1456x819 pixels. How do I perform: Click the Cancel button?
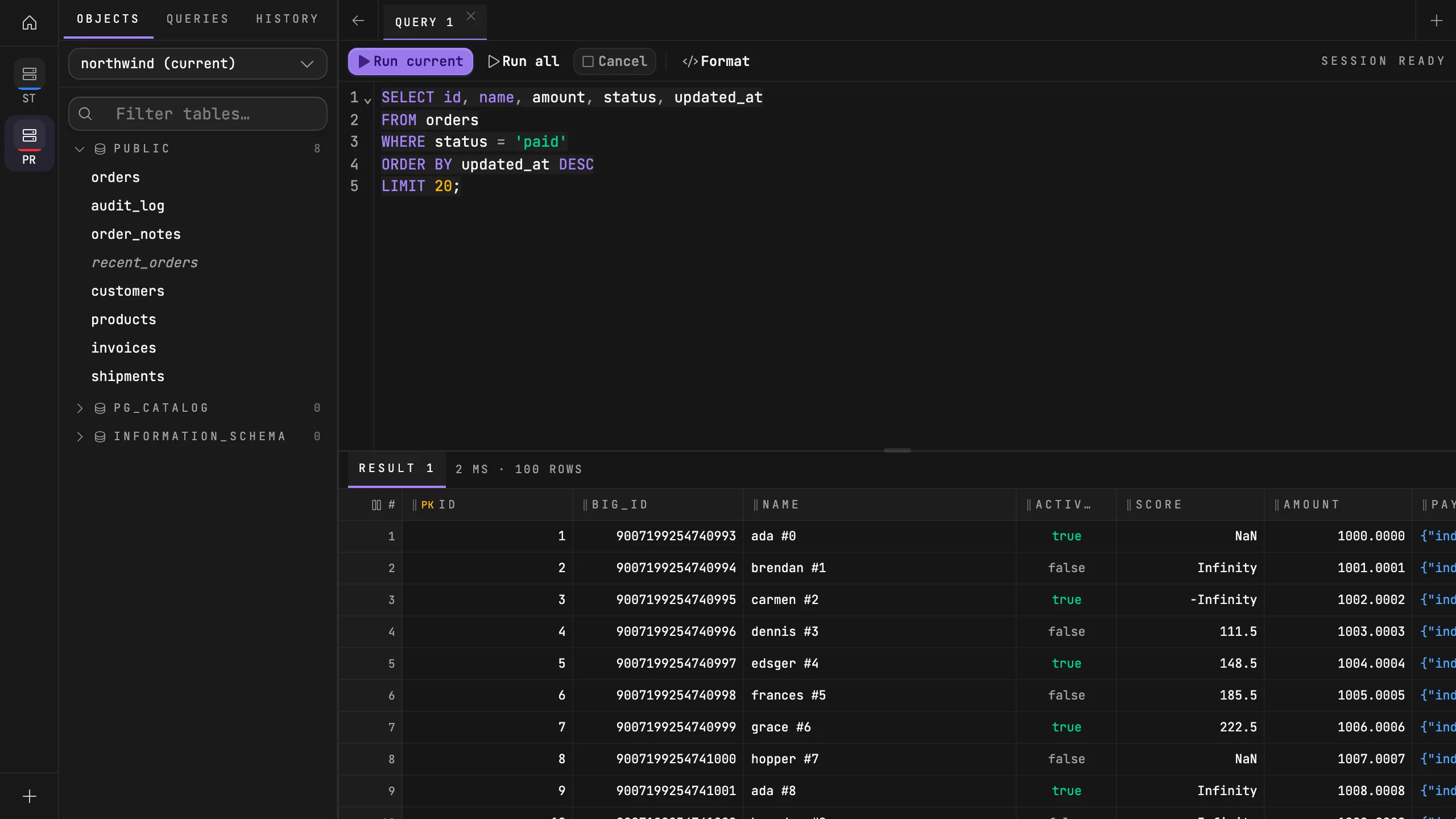(615, 61)
